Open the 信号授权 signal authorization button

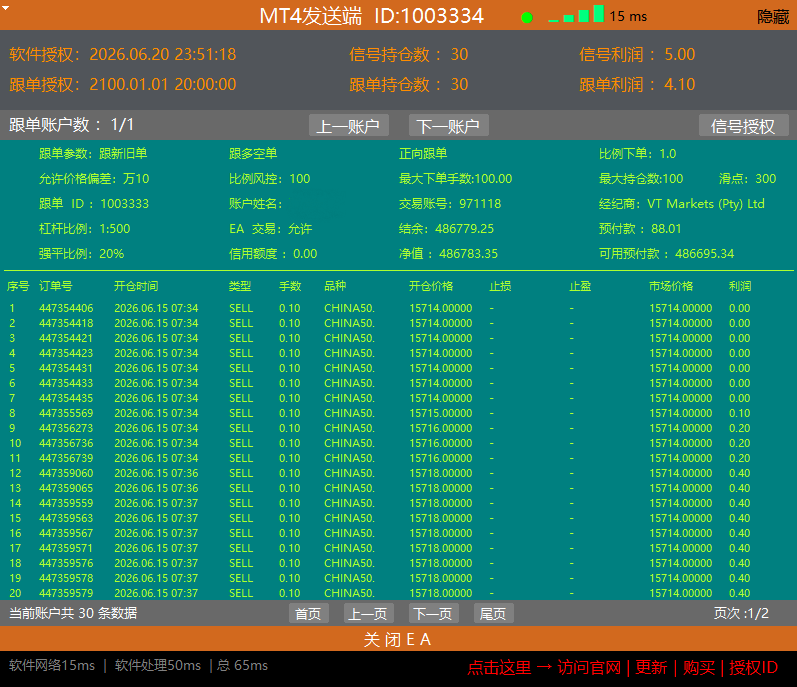coord(743,126)
